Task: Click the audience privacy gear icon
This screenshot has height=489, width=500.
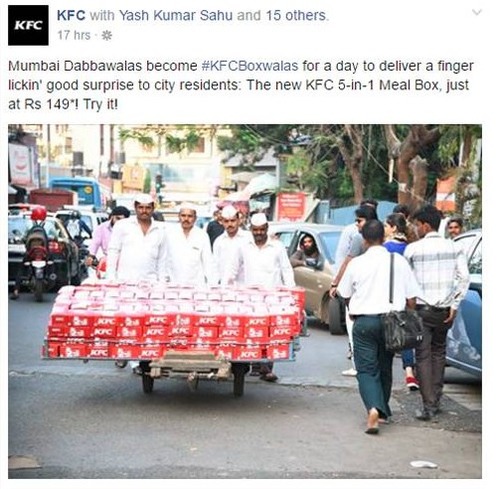Action: (x=107, y=35)
